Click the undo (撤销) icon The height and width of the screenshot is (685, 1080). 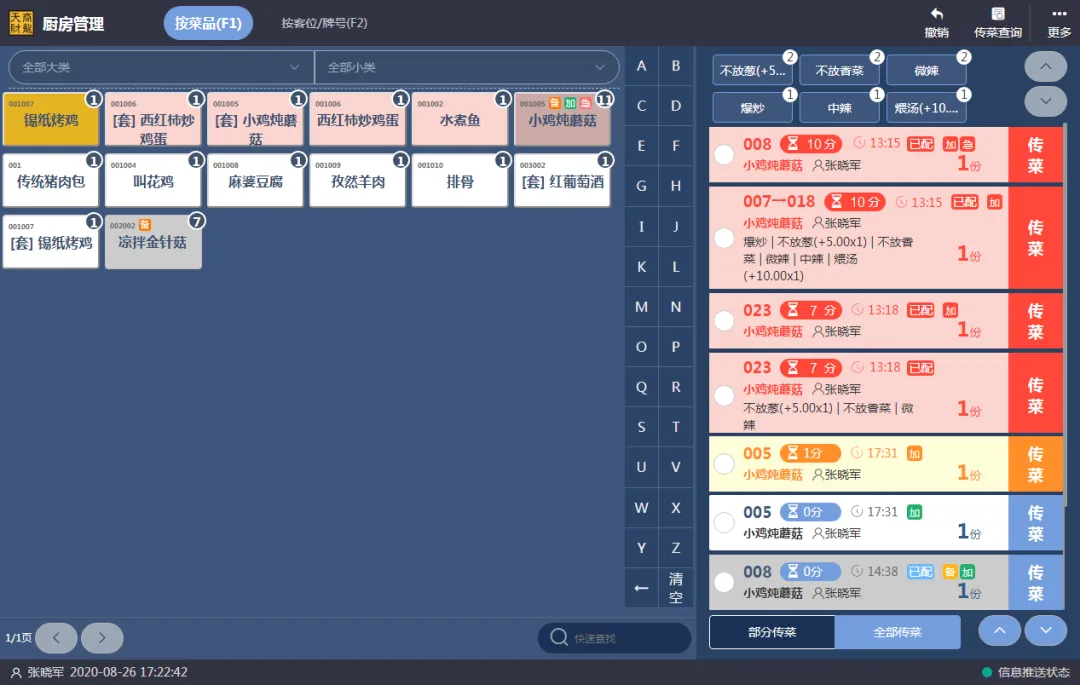(x=936, y=15)
